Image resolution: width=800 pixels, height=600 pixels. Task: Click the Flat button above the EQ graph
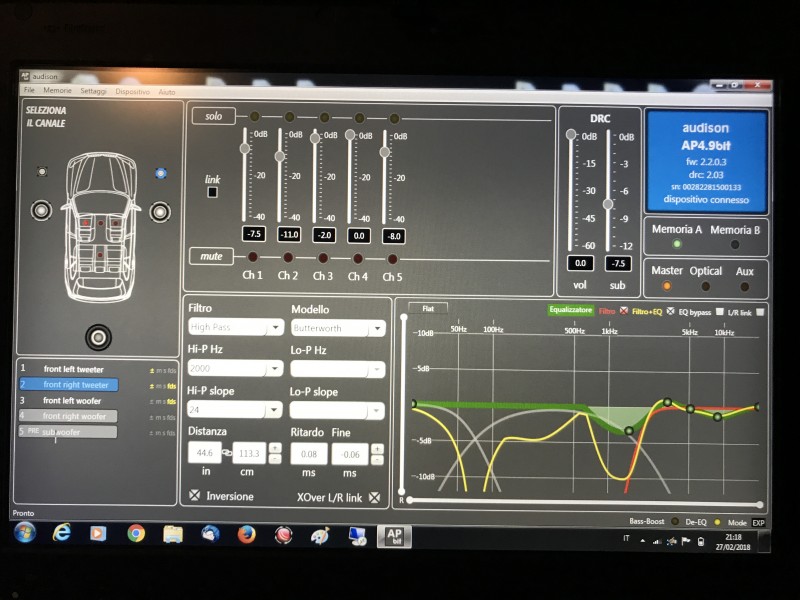[x=428, y=308]
